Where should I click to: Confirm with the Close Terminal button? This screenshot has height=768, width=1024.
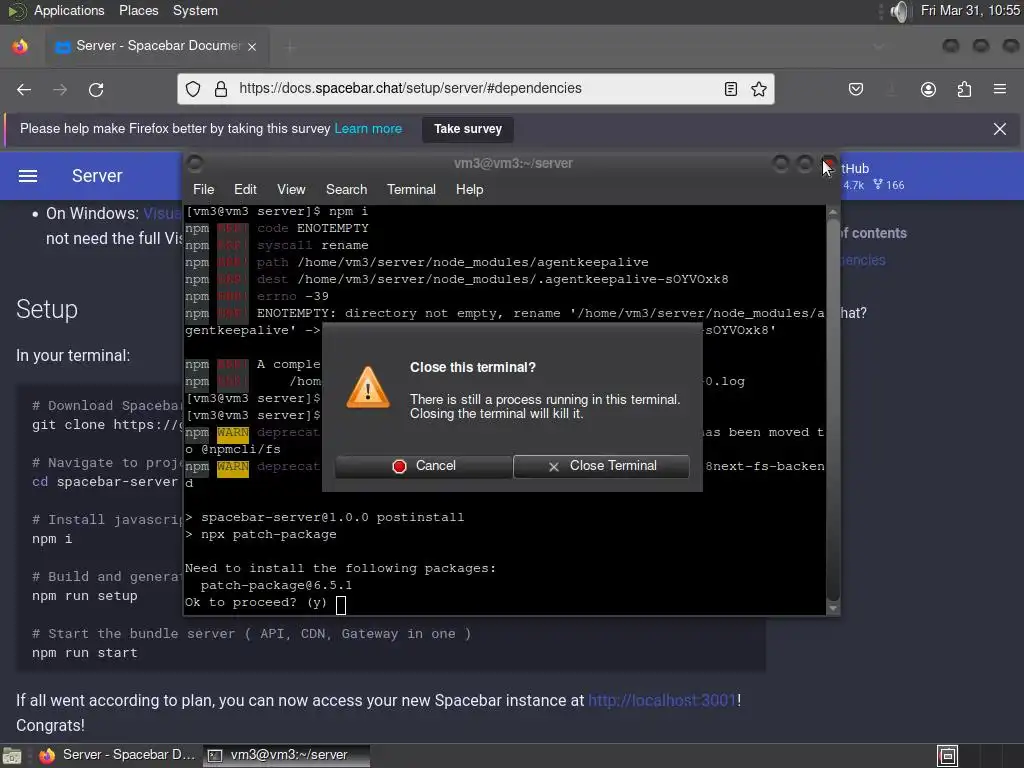[x=601, y=466]
